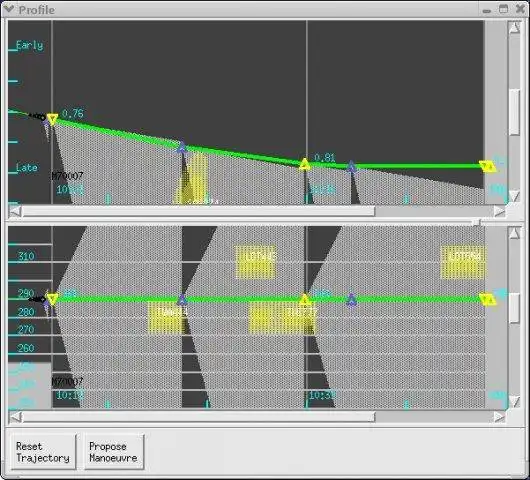
Task: Click the blue triangle right of the 0.81 marker
Action: (352, 166)
